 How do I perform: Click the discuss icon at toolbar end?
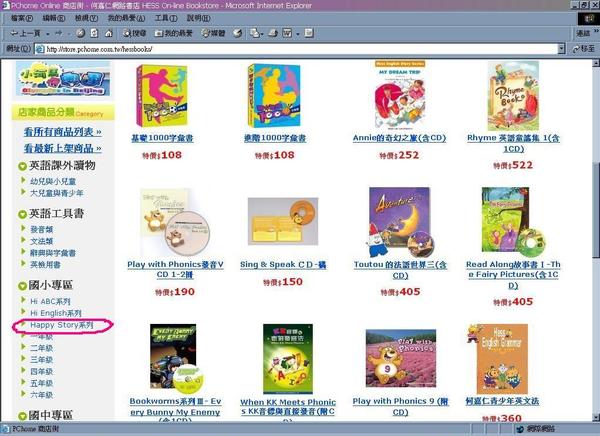pyautogui.click(x=309, y=33)
